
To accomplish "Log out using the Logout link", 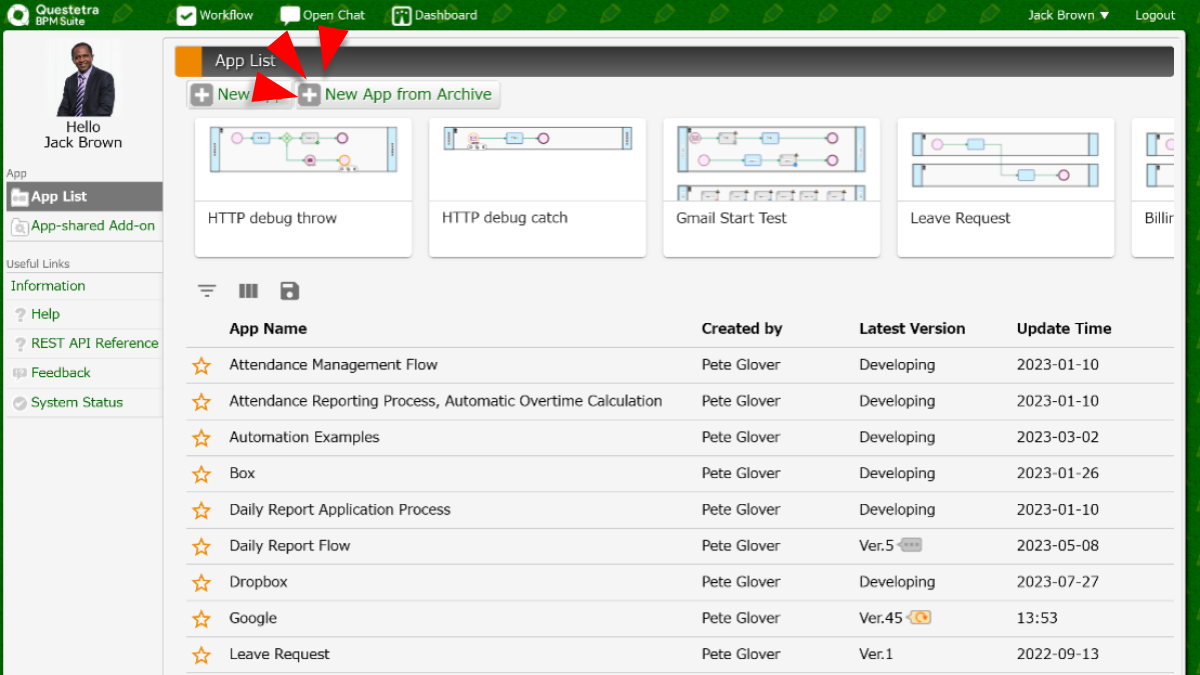I will [1155, 15].
